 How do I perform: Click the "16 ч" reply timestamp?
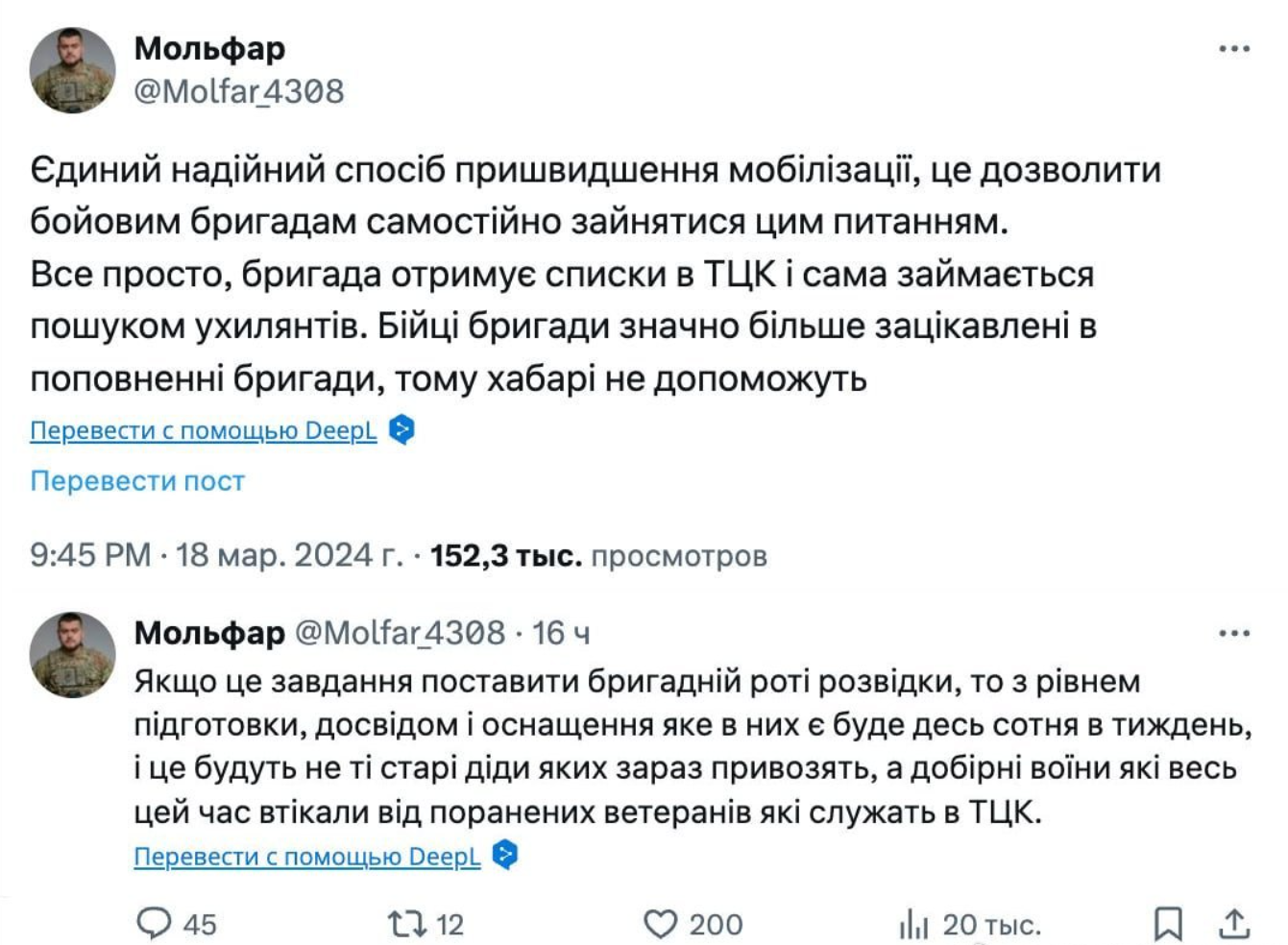click(561, 633)
